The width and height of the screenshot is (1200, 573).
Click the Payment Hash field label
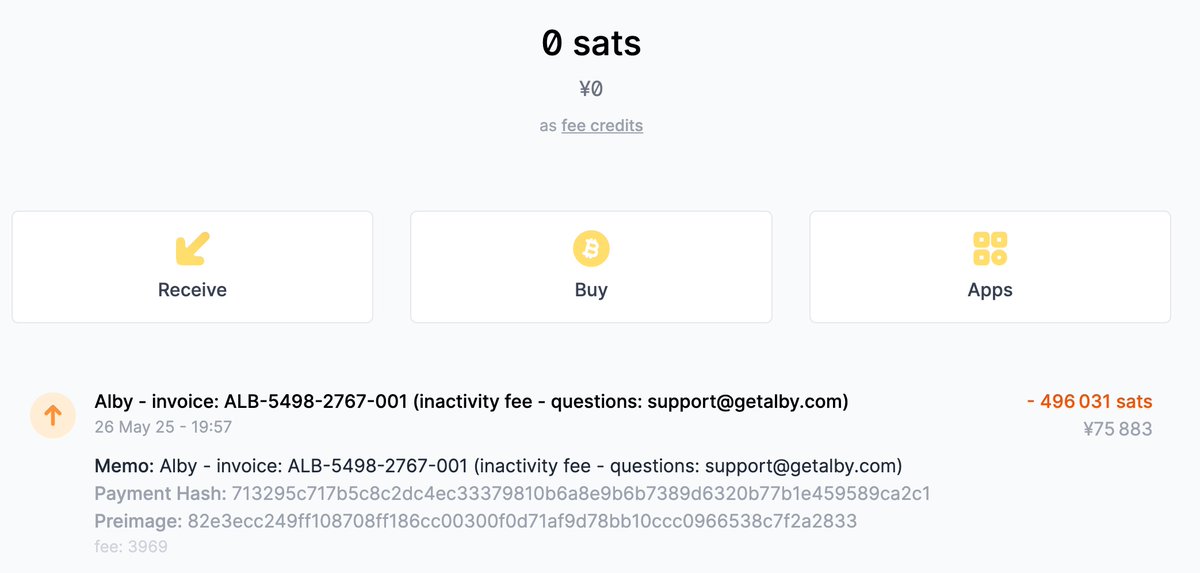pos(160,494)
